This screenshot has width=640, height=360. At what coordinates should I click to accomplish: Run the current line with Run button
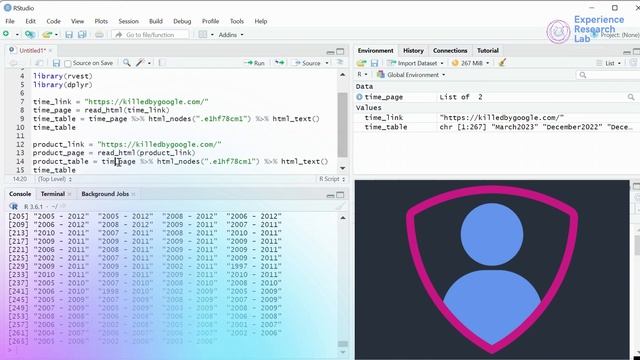(254, 63)
